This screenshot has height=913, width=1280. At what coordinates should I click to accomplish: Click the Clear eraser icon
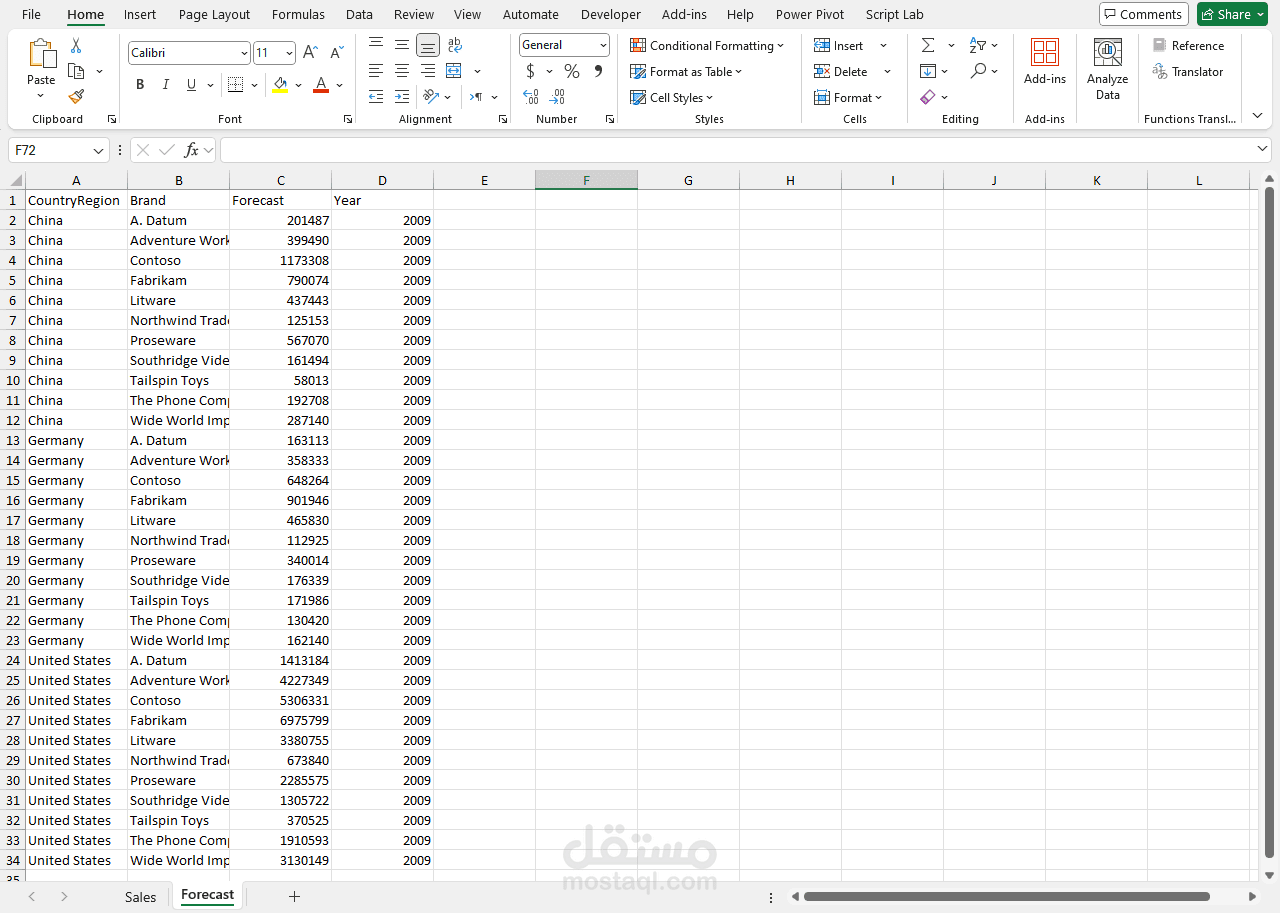[x=928, y=97]
